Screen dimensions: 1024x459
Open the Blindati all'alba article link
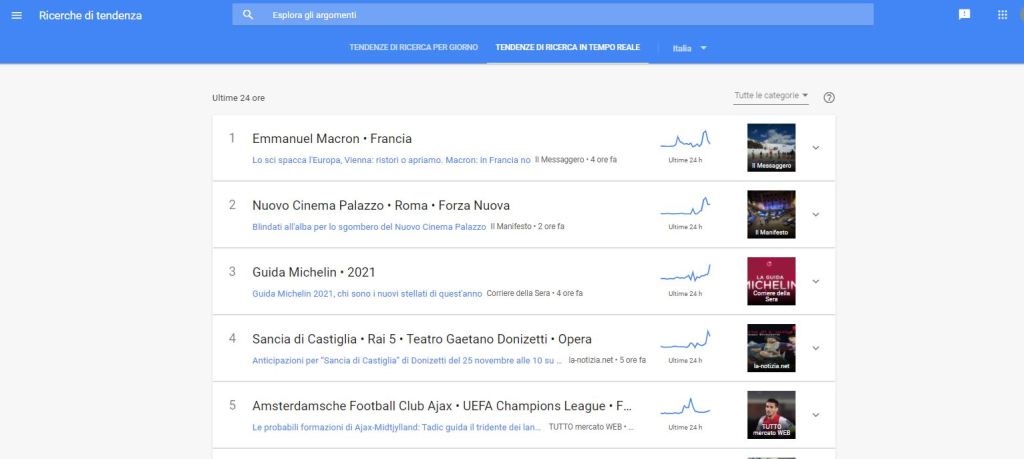tap(369, 227)
